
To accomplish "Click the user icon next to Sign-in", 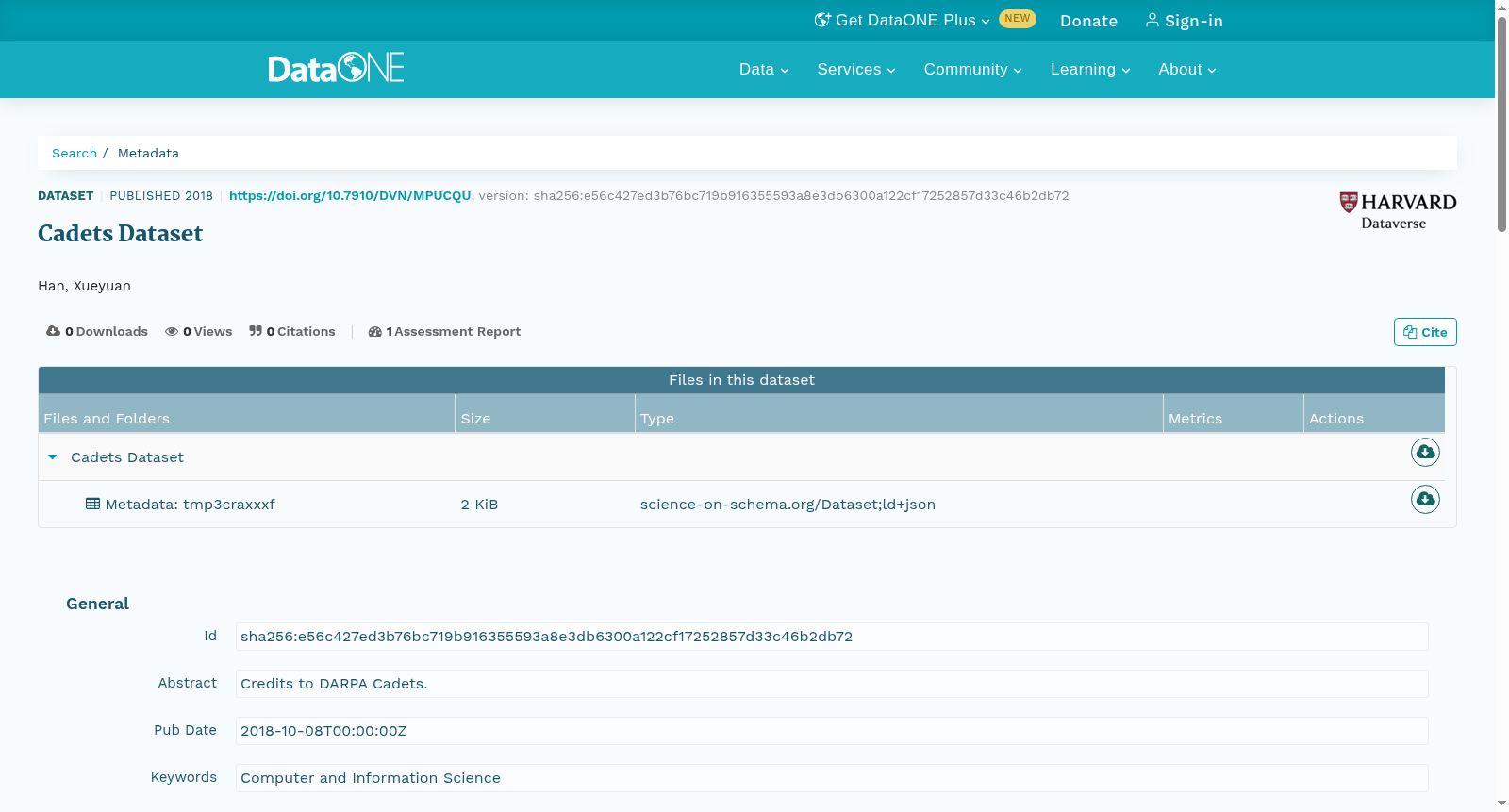I will point(1152,20).
